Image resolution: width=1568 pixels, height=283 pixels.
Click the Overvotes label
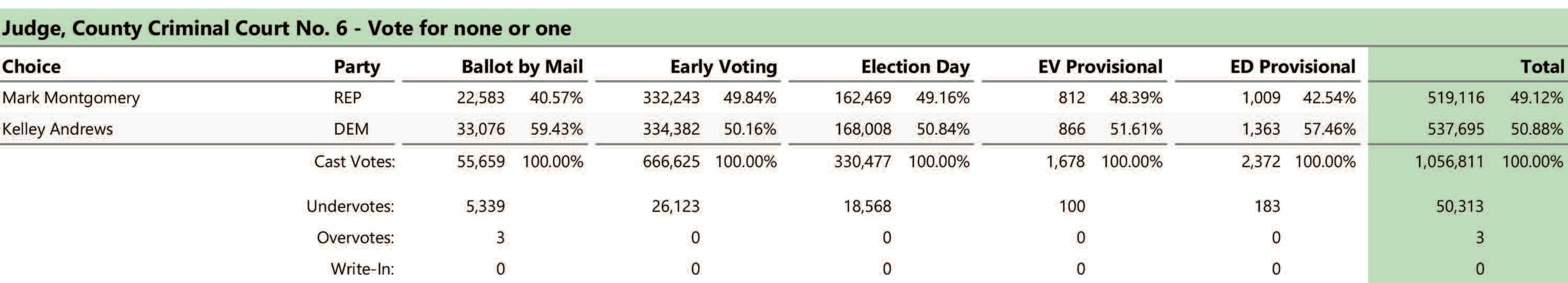(x=355, y=238)
